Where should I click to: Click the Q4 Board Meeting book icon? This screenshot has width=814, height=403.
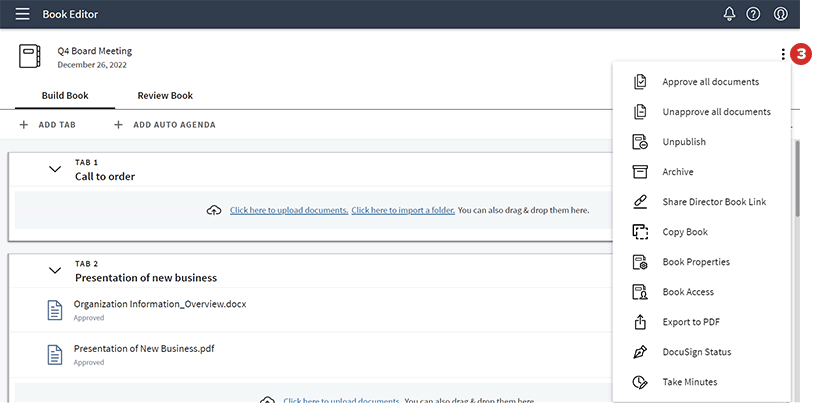pyautogui.click(x=30, y=56)
